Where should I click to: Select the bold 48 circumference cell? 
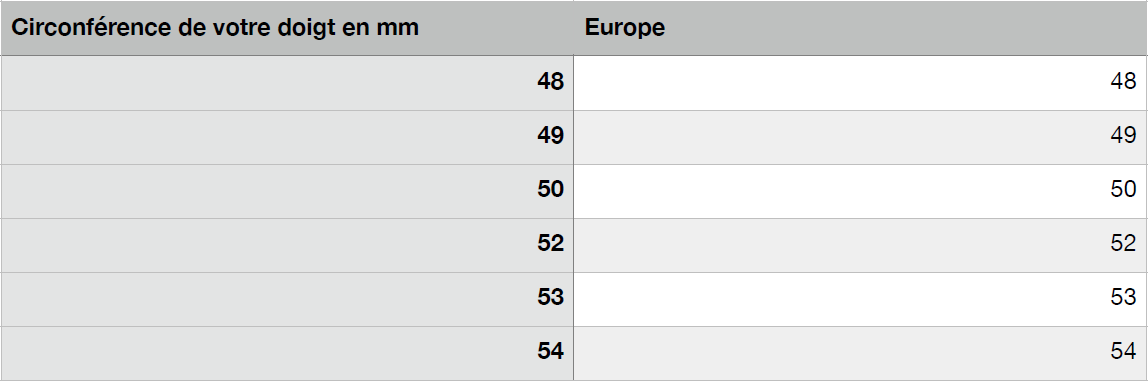pos(287,83)
